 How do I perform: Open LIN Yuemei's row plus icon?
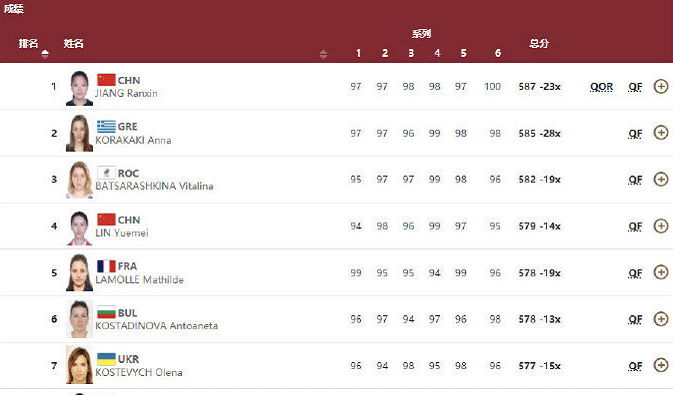point(661,226)
